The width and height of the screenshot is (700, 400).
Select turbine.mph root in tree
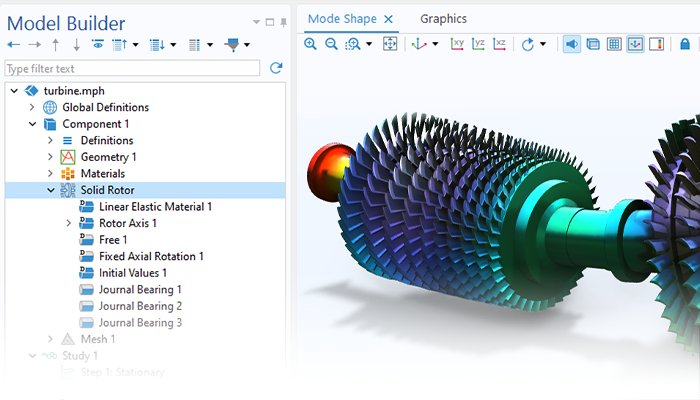coord(74,91)
